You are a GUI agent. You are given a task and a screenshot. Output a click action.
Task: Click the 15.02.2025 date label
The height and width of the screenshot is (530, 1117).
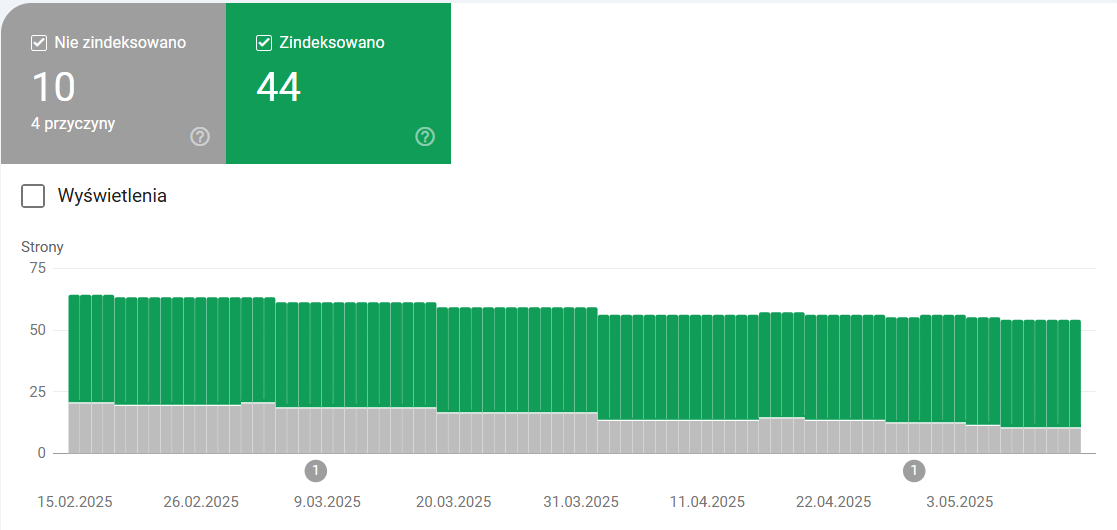coord(75,502)
